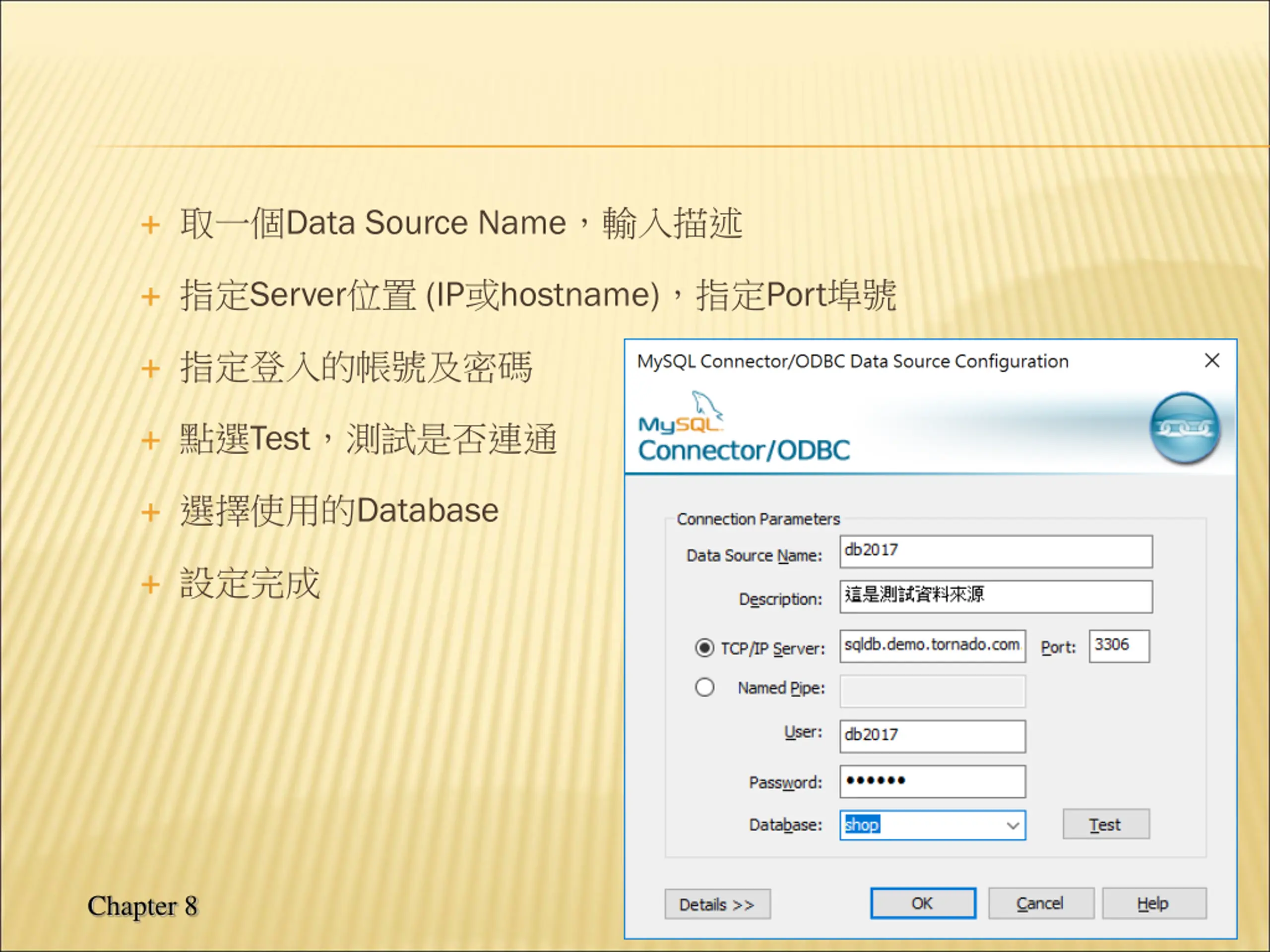
Task: Click the TCP/IP server hostname field
Action: pos(932,646)
